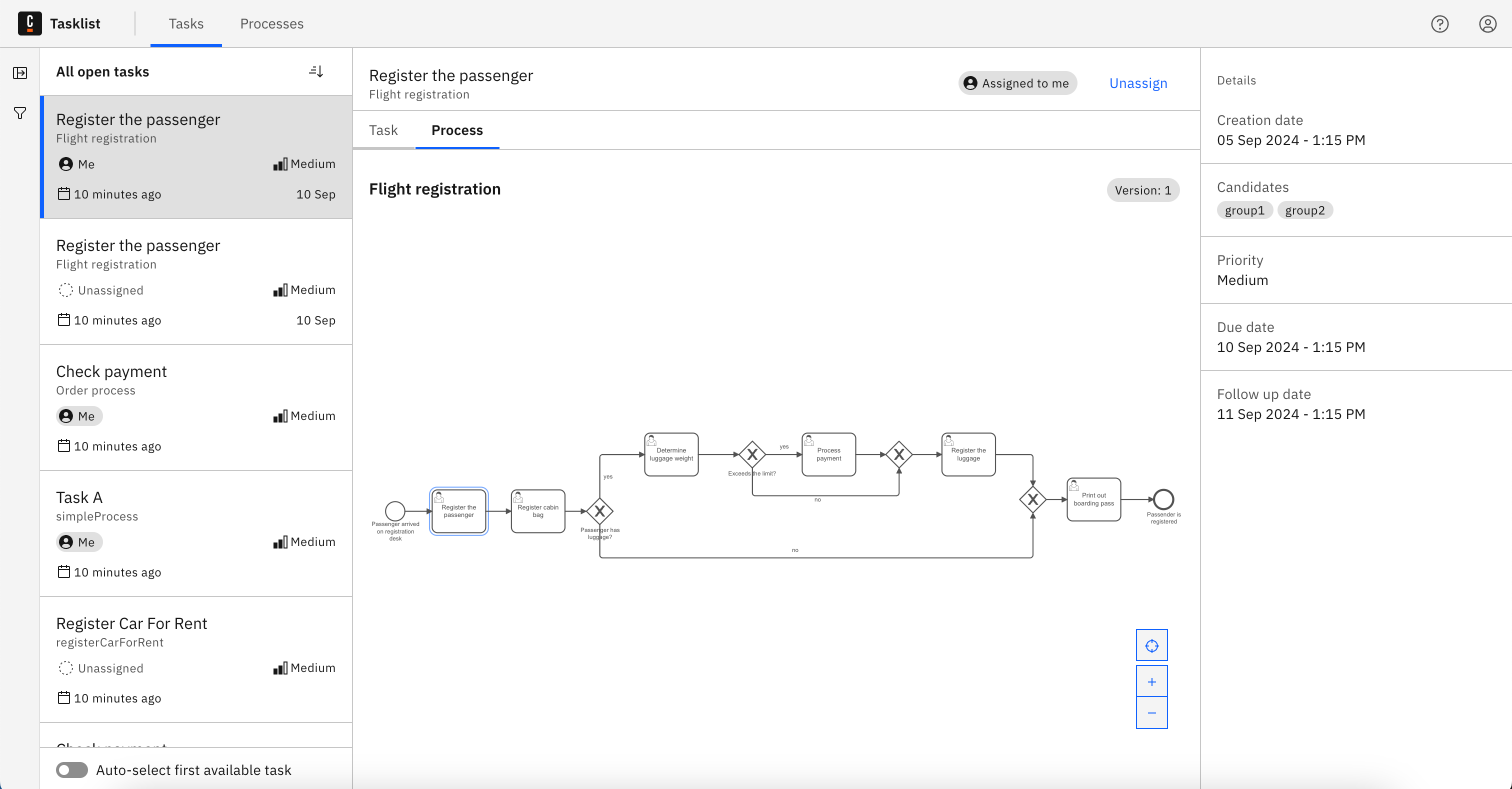Open the Version: 1 badge
This screenshot has width=1512, height=789.
tap(1143, 189)
